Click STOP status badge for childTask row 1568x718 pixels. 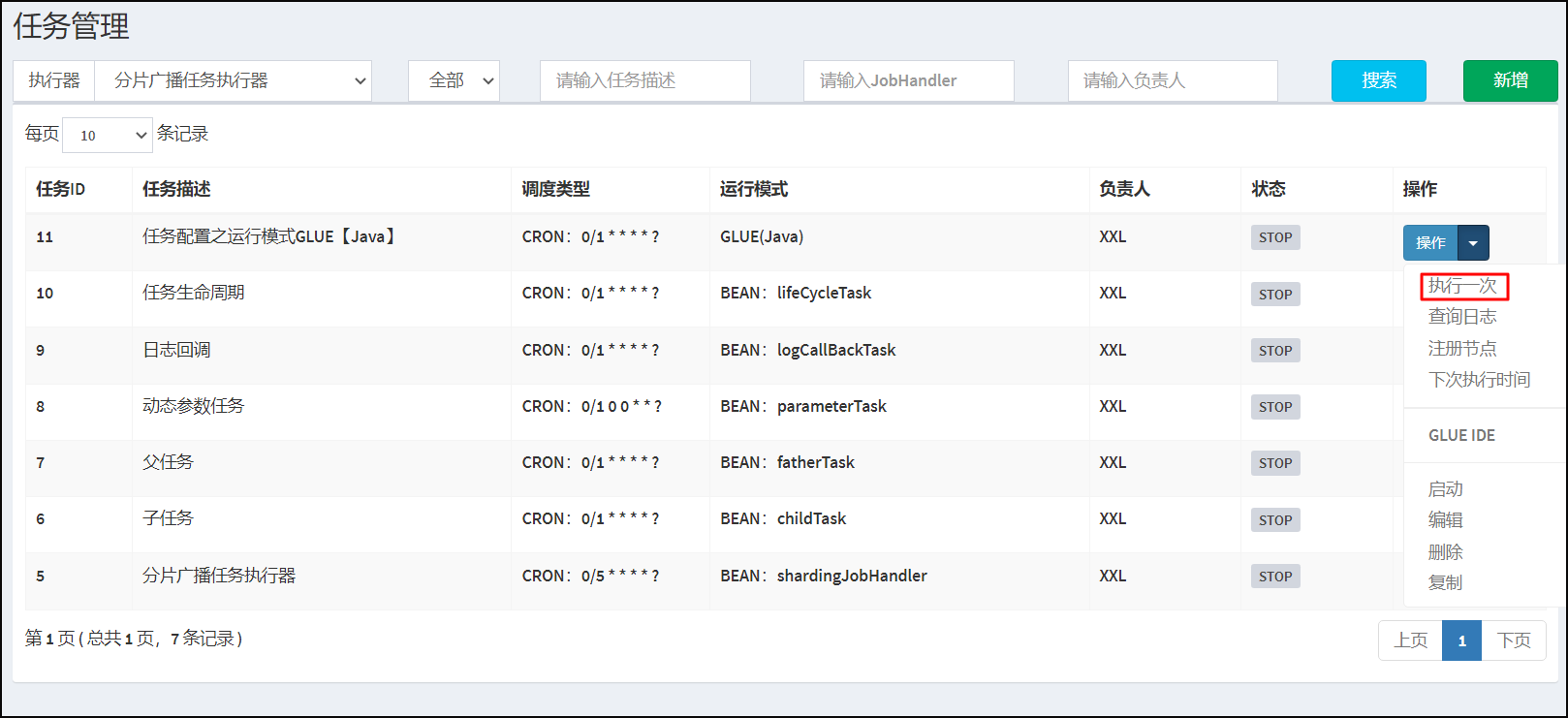[x=1275, y=520]
